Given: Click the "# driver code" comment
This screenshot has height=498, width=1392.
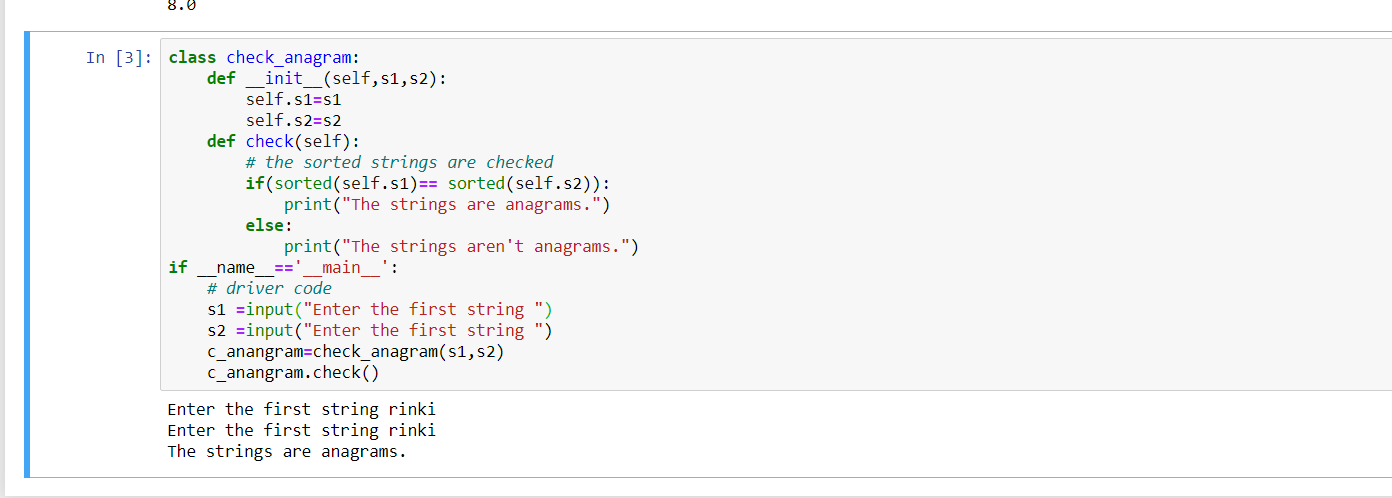Looking at the screenshot, I should coord(269,288).
